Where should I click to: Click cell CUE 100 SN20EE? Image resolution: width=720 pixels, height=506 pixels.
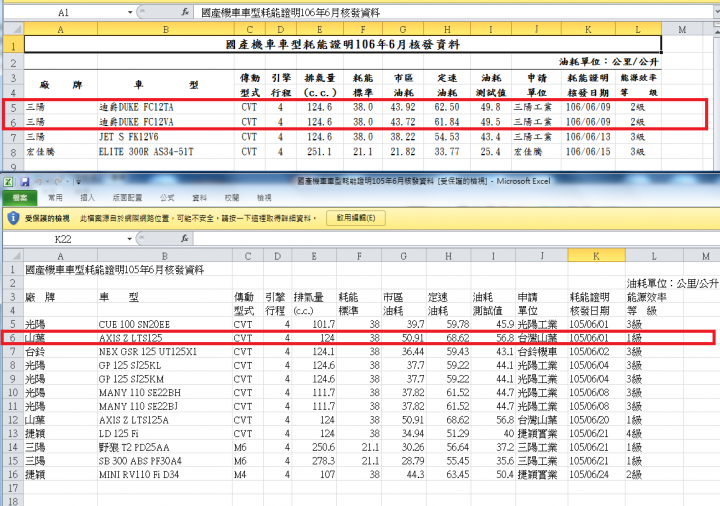(165, 324)
